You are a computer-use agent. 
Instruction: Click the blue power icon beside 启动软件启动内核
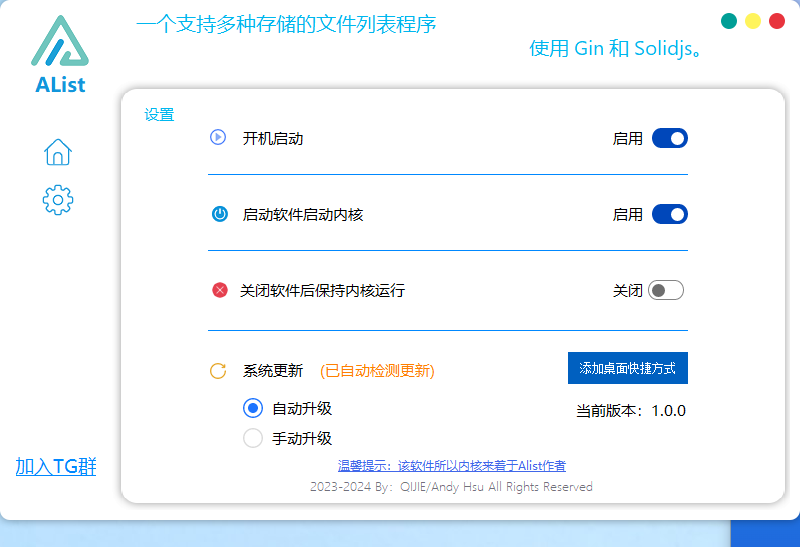(220, 214)
